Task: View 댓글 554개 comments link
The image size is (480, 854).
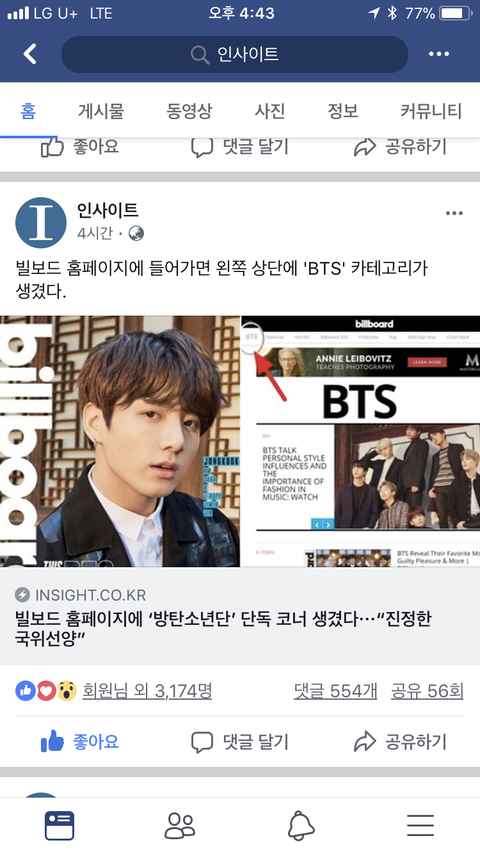Action: tap(335, 691)
